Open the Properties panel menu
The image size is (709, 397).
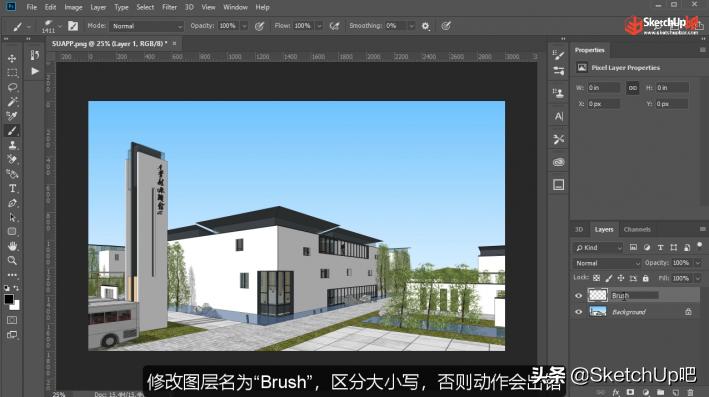point(702,50)
